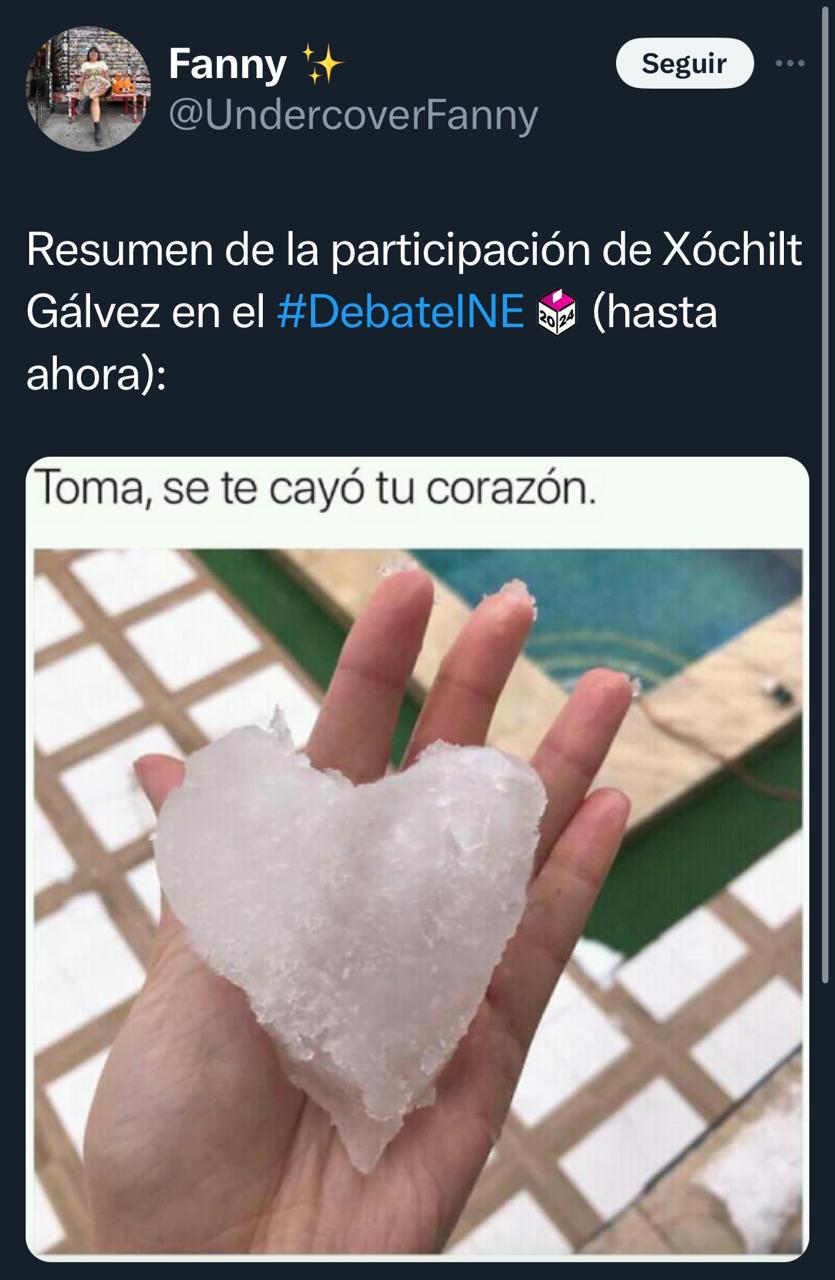Open the #DebateINE hashtag link
The image size is (835, 1280).
point(400,312)
